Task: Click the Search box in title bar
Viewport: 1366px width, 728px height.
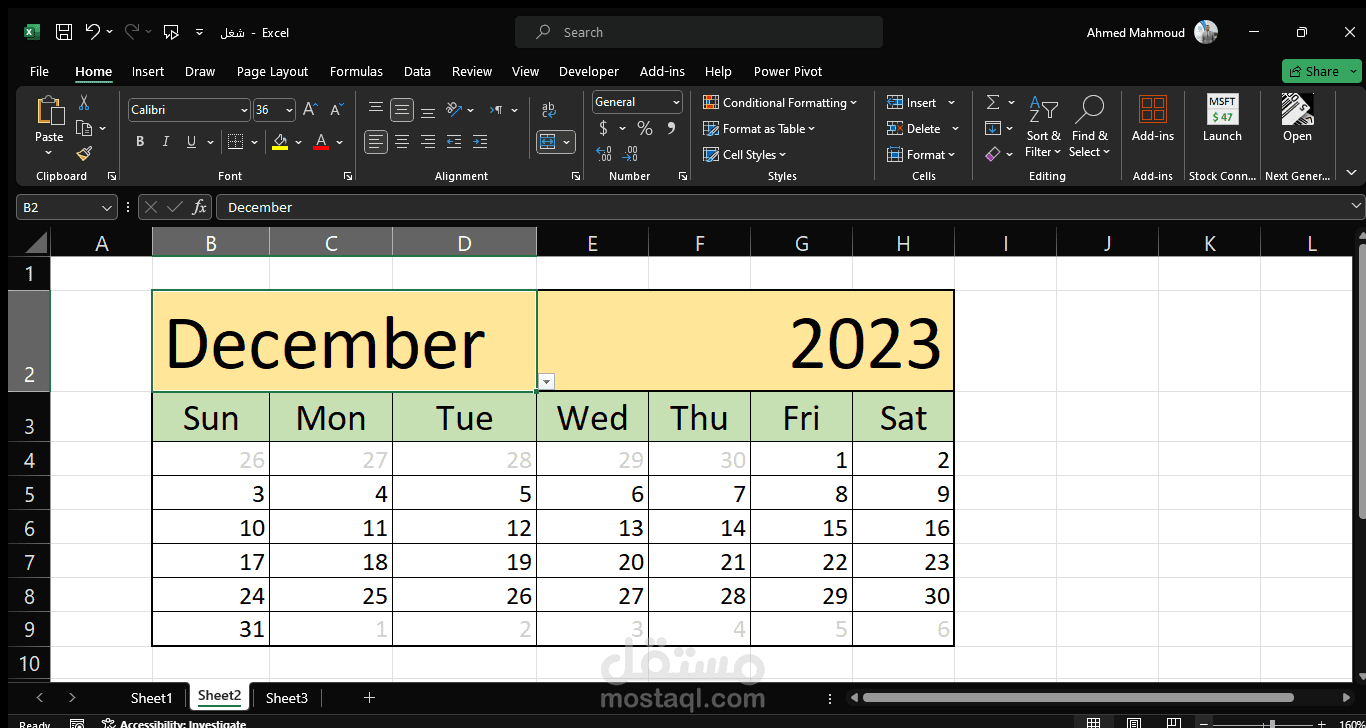Action: pyautogui.click(x=699, y=32)
